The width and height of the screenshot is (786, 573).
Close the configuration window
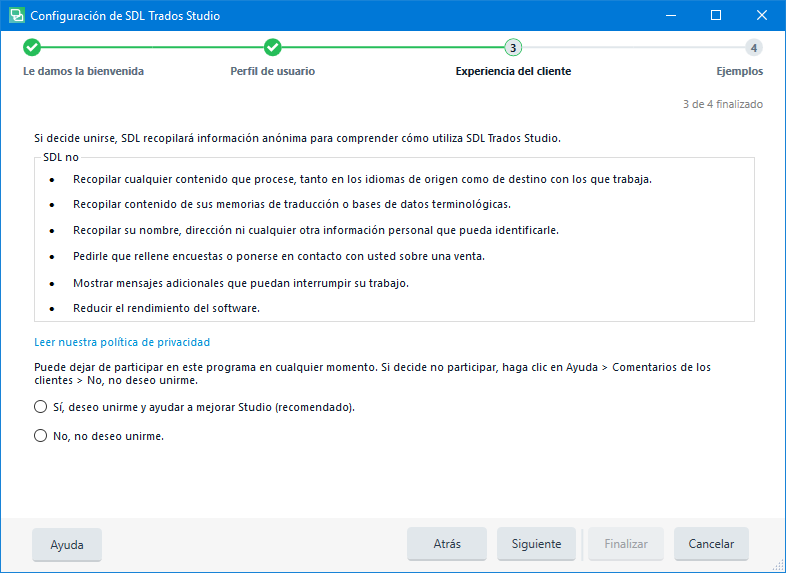coord(762,16)
